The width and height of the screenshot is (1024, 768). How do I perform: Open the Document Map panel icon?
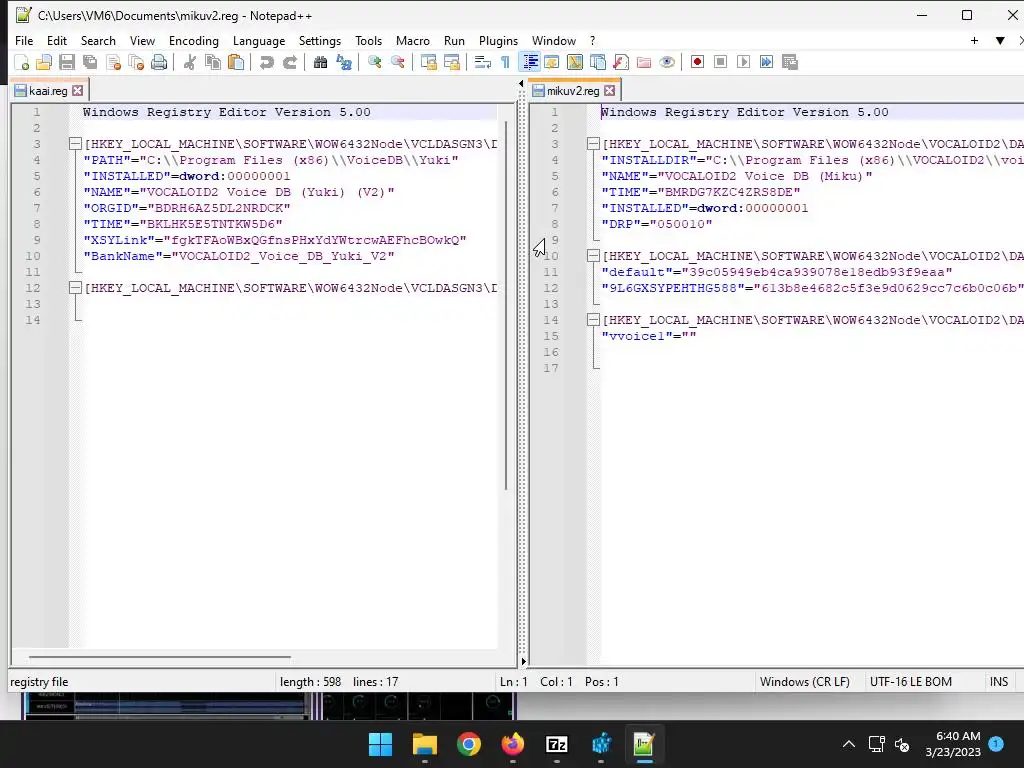pos(575,62)
